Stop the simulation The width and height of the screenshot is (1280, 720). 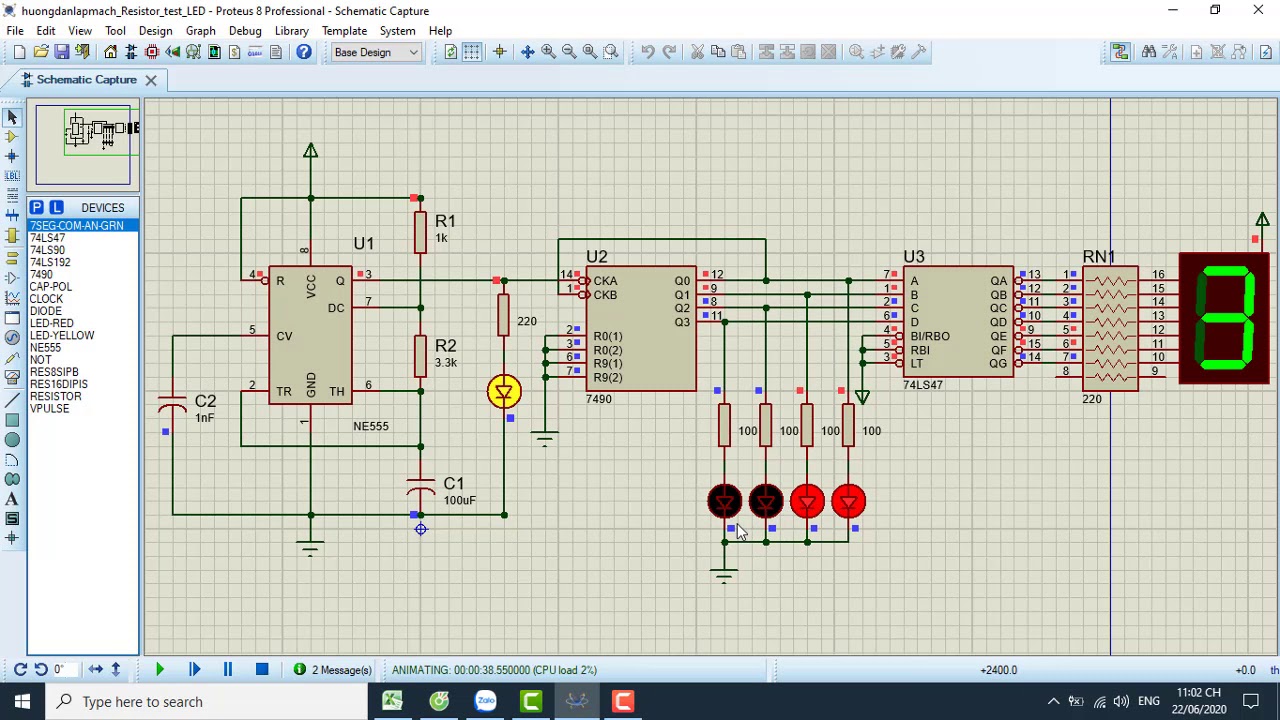262,670
